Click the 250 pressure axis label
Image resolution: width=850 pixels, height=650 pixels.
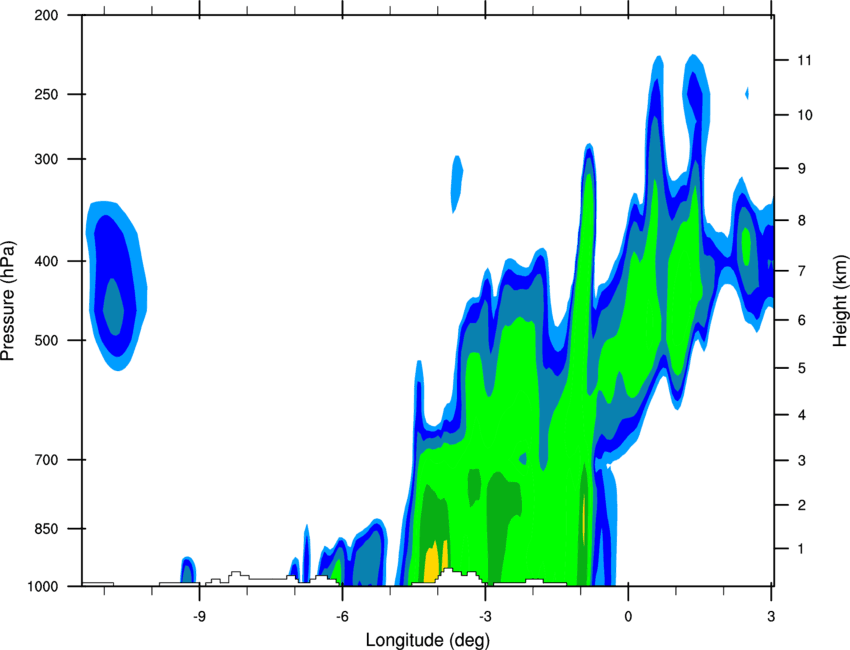(x=46, y=94)
